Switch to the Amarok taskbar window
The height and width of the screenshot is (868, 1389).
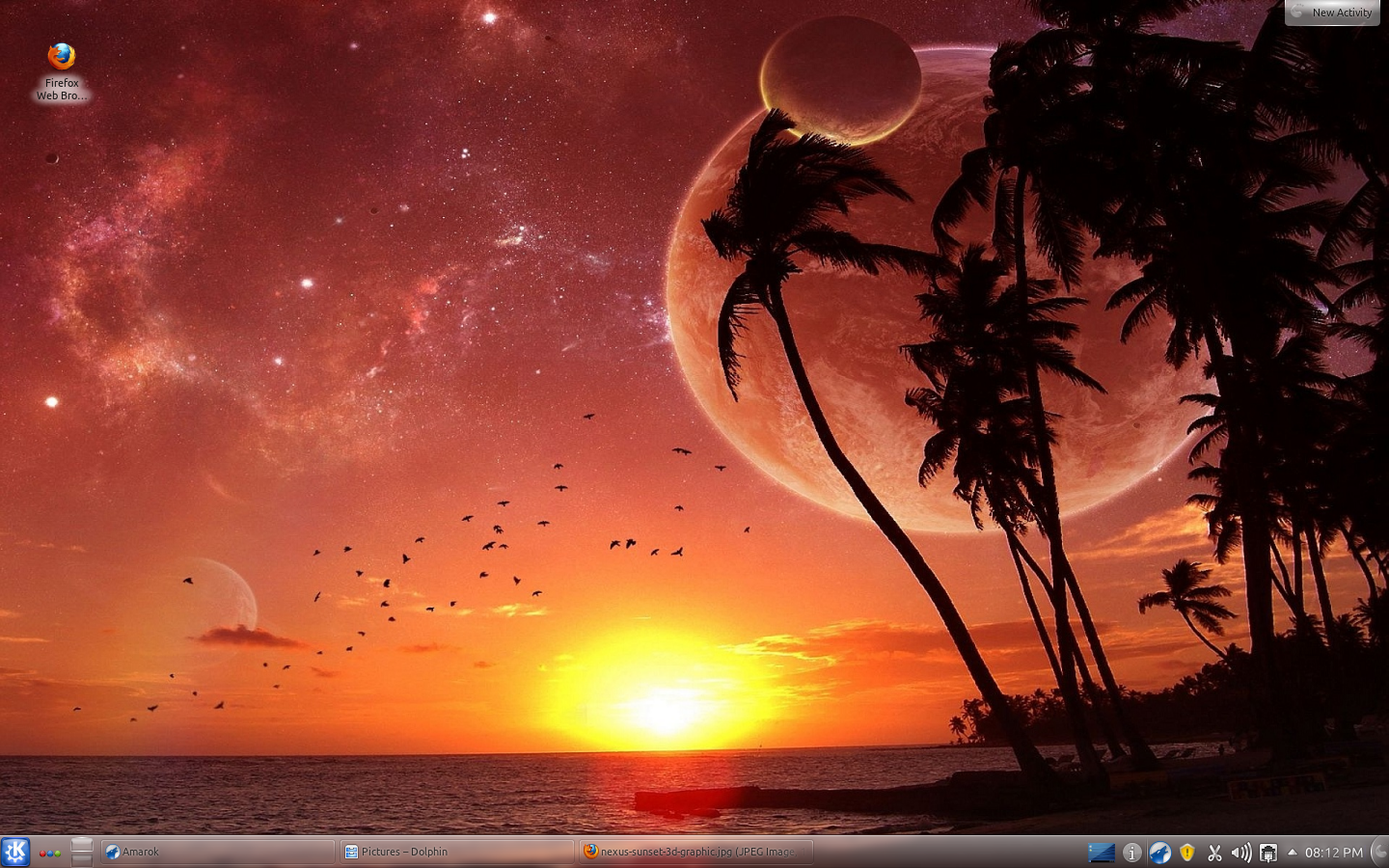pyautogui.click(x=218, y=852)
